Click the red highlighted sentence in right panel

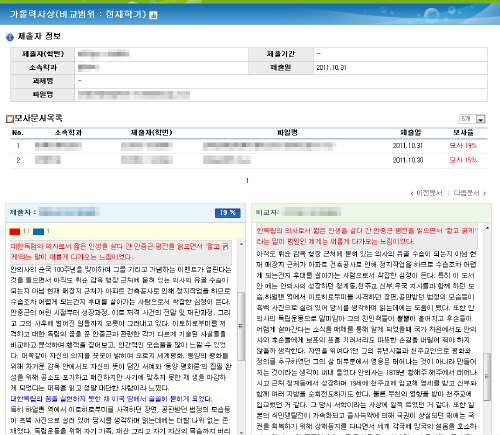click(367, 236)
